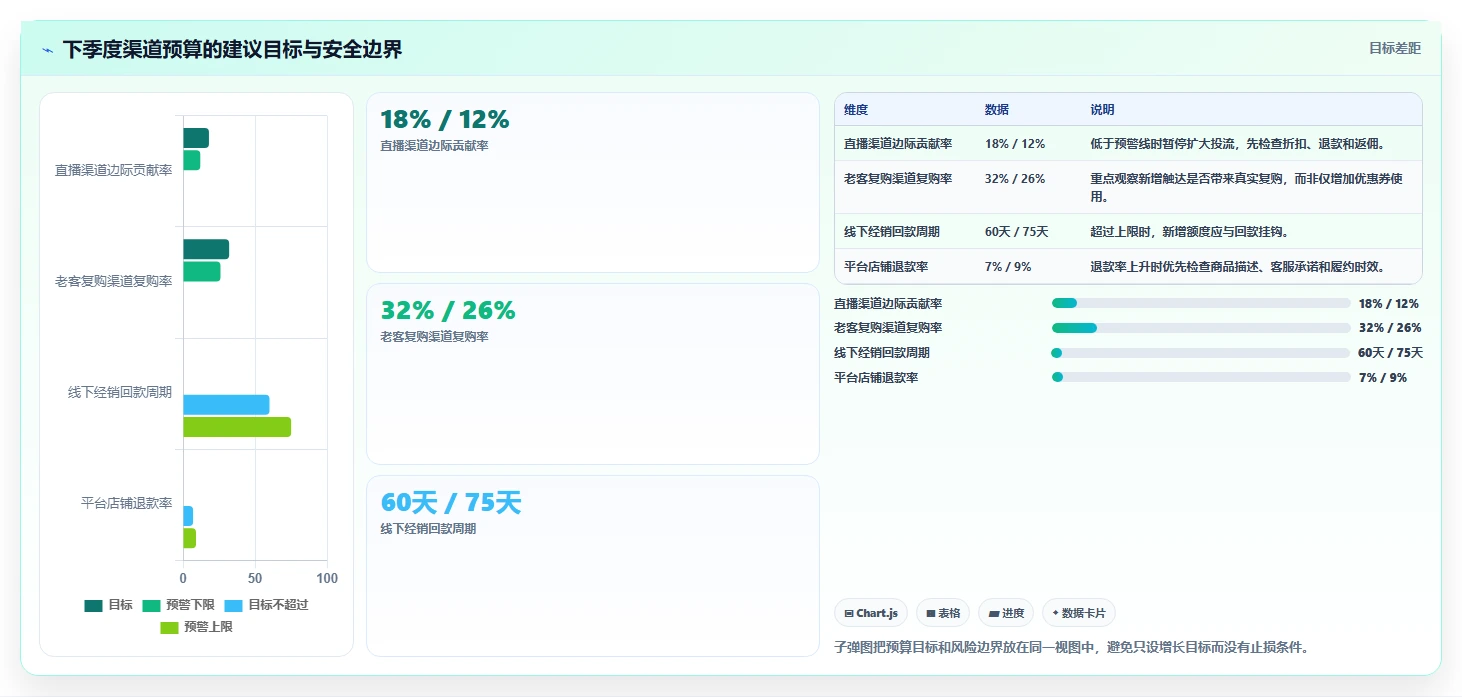
Task: Click the 目标差距 label in header
Action: [x=1394, y=48]
